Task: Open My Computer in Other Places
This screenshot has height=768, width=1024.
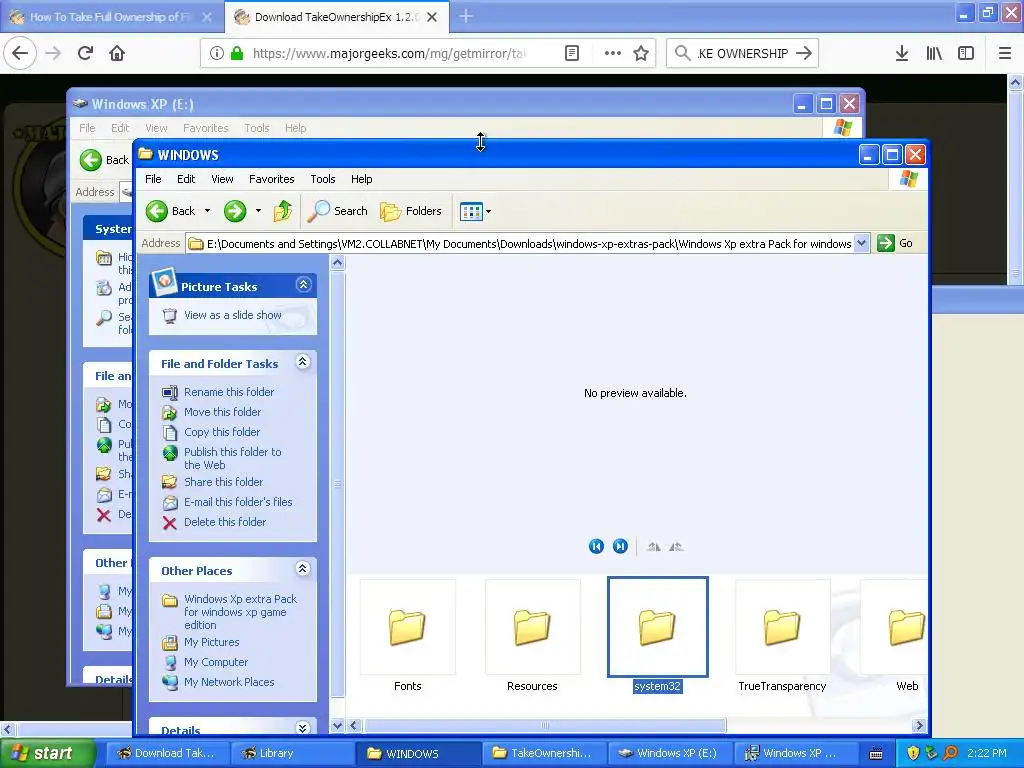Action: coord(216,662)
